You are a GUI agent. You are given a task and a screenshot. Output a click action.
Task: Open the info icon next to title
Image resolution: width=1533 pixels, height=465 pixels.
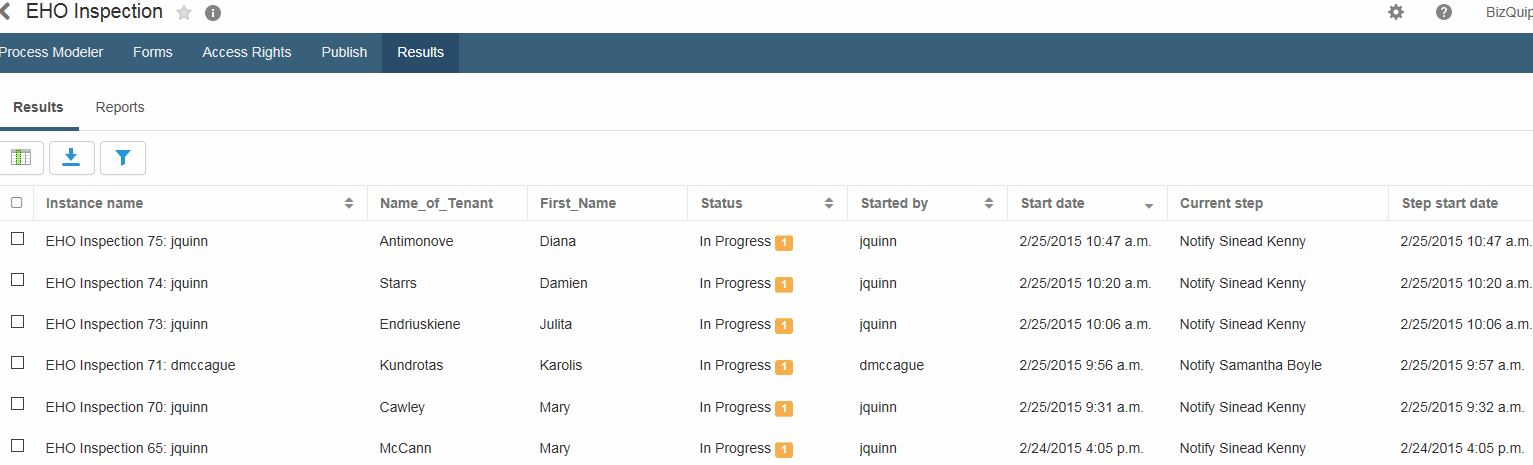(x=212, y=13)
